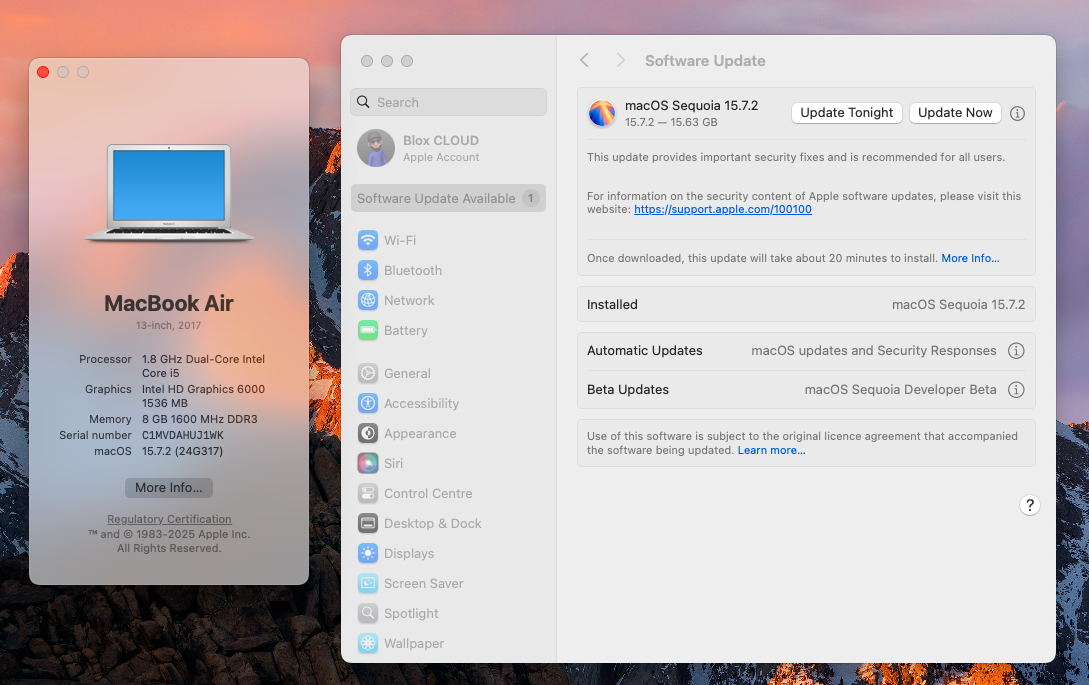Click the More Info… update link
This screenshot has height=685, width=1089.
(x=970, y=258)
